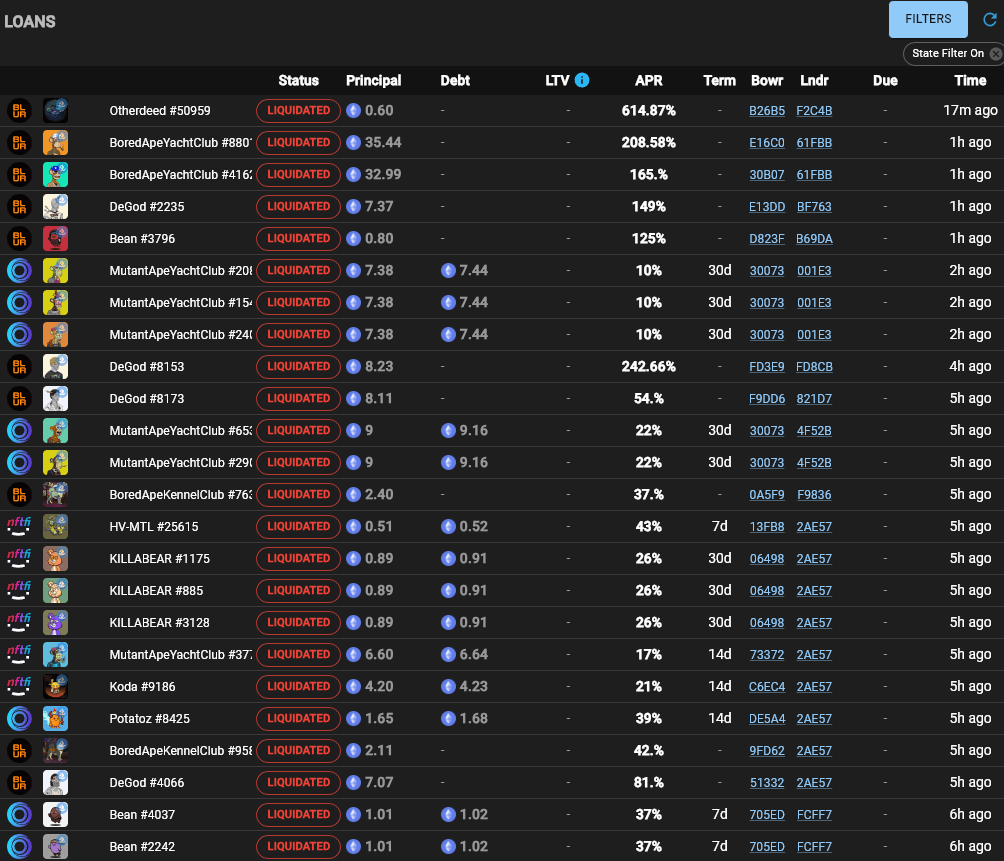Click the blue ring icon for Bean #2242
The height and width of the screenshot is (861, 1004).
click(x=19, y=846)
